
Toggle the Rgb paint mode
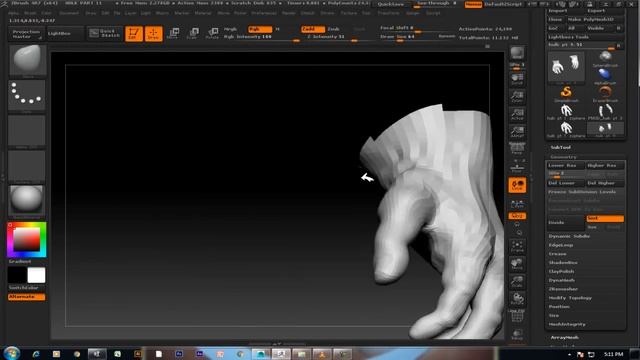click(x=260, y=29)
